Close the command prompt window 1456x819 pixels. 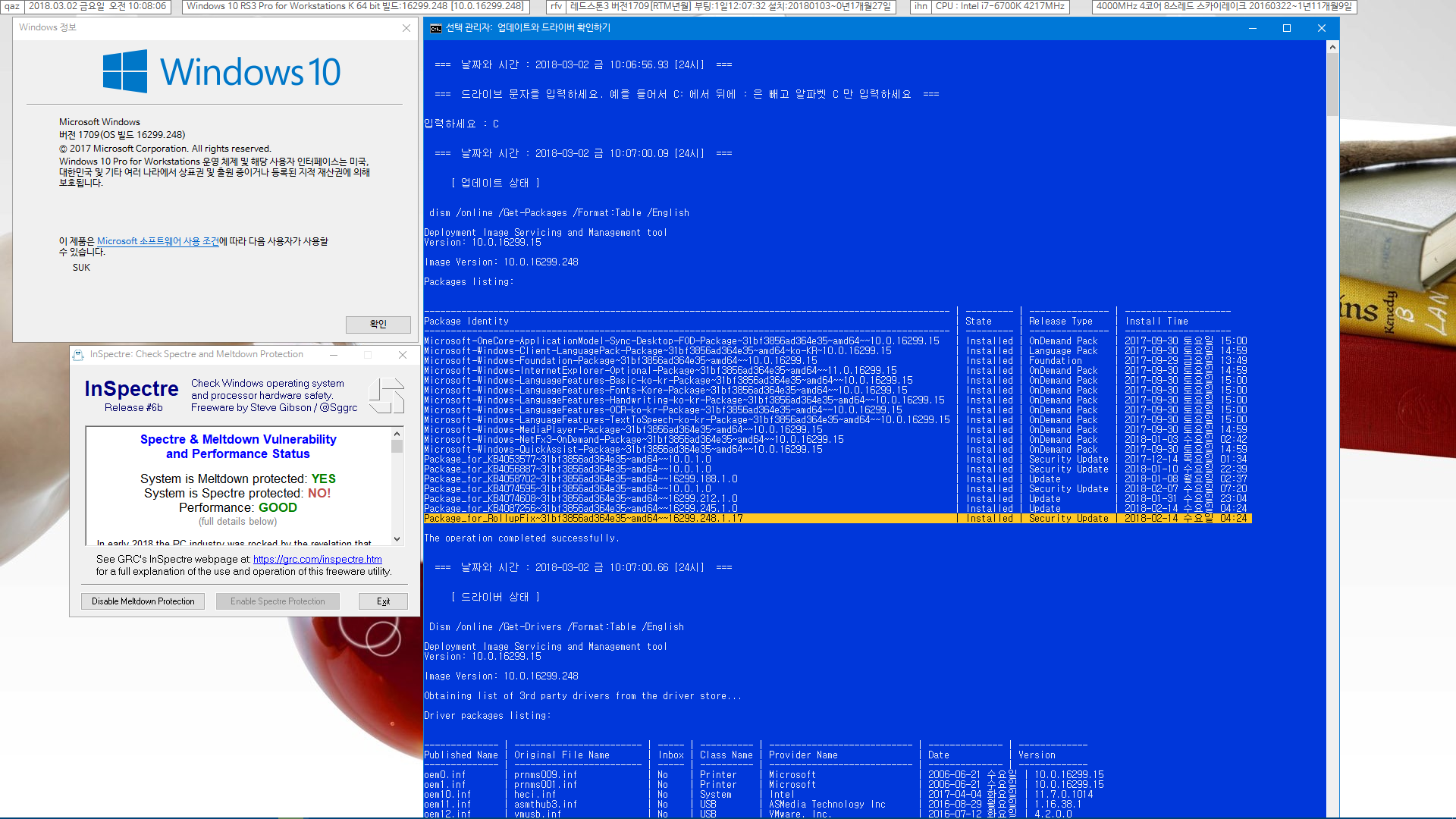click(x=1322, y=28)
